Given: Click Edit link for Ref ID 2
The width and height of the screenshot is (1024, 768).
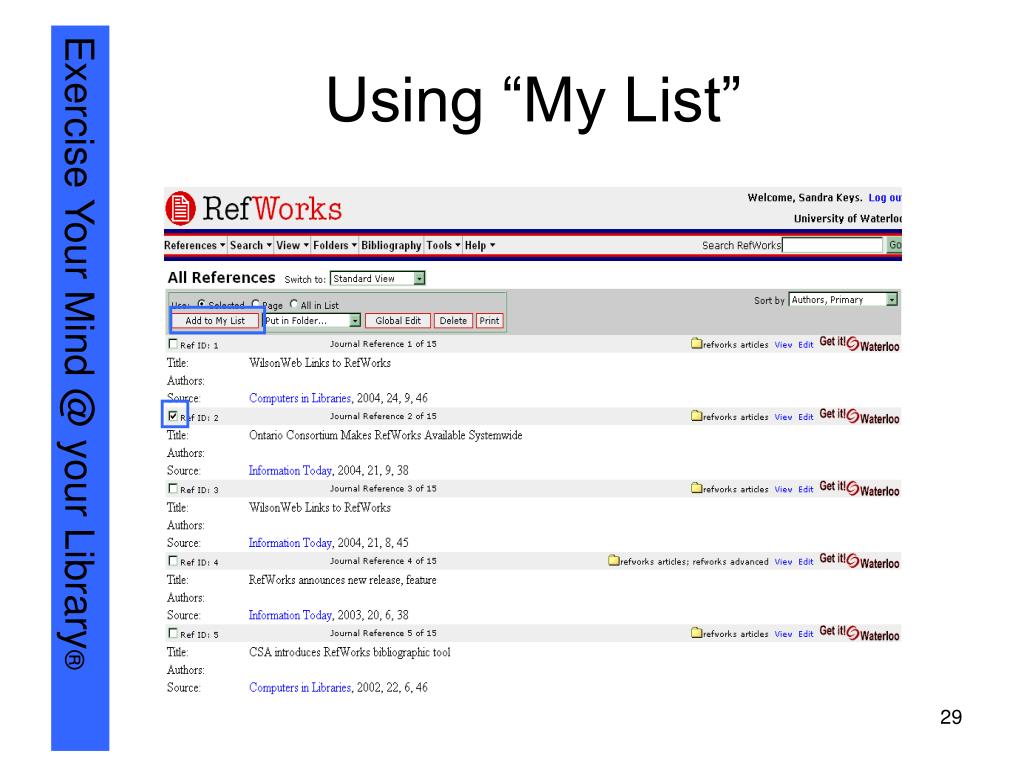Looking at the screenshot, I should [x=806, y=417].
